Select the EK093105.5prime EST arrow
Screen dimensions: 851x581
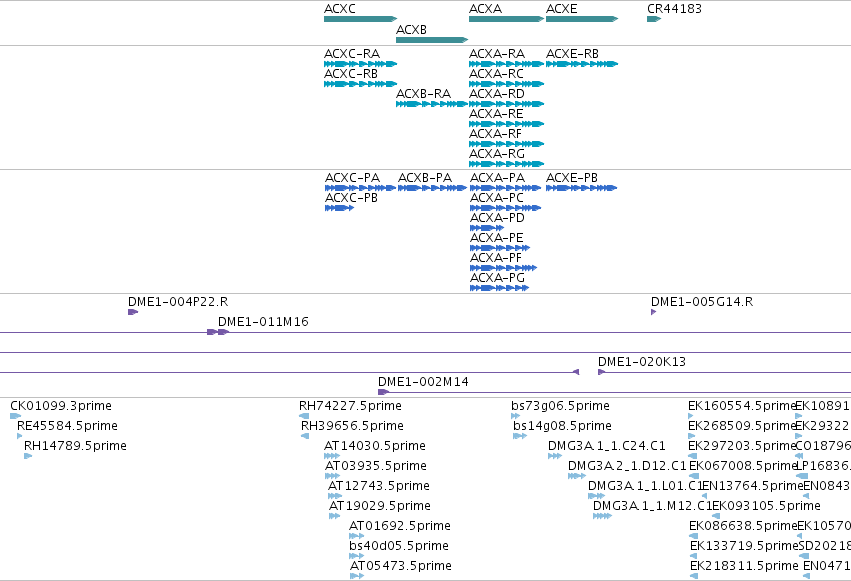[x=716, y=516]
